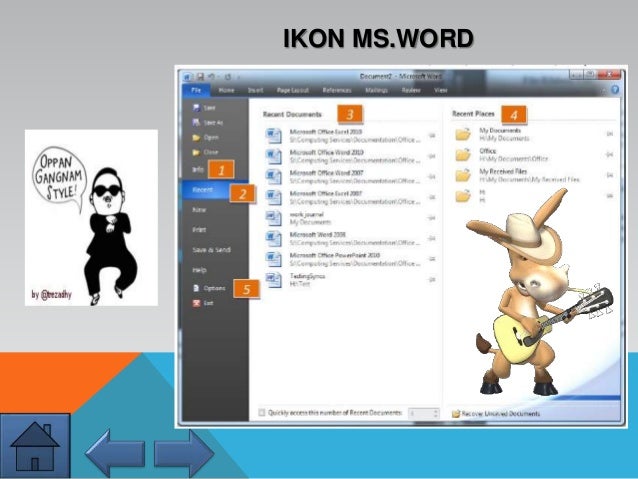Enable Quickly access recent documents checkbox
638x479 pixels.
[x=262, y=413]
